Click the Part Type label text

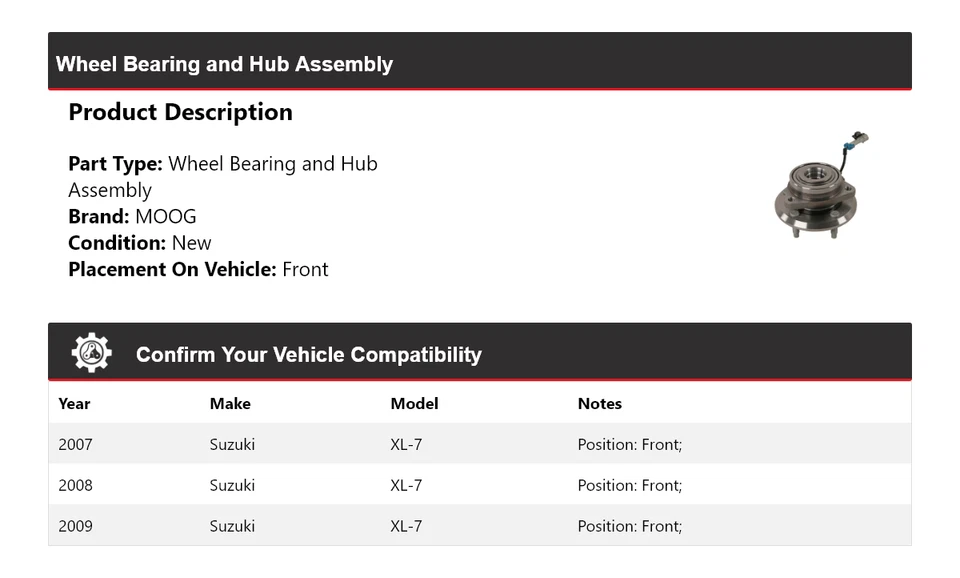coord(115,164)
